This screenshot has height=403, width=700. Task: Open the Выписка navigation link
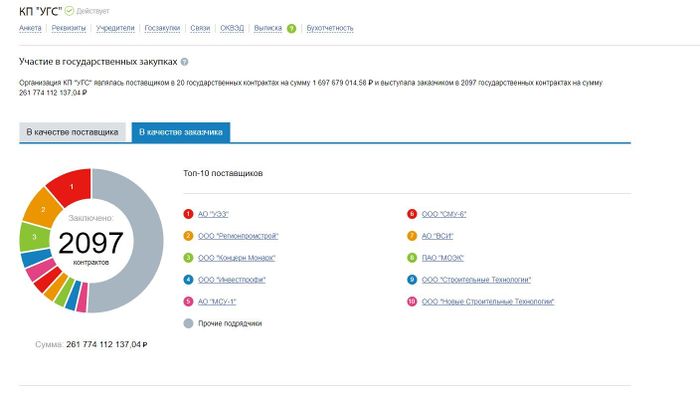point(268,28)
